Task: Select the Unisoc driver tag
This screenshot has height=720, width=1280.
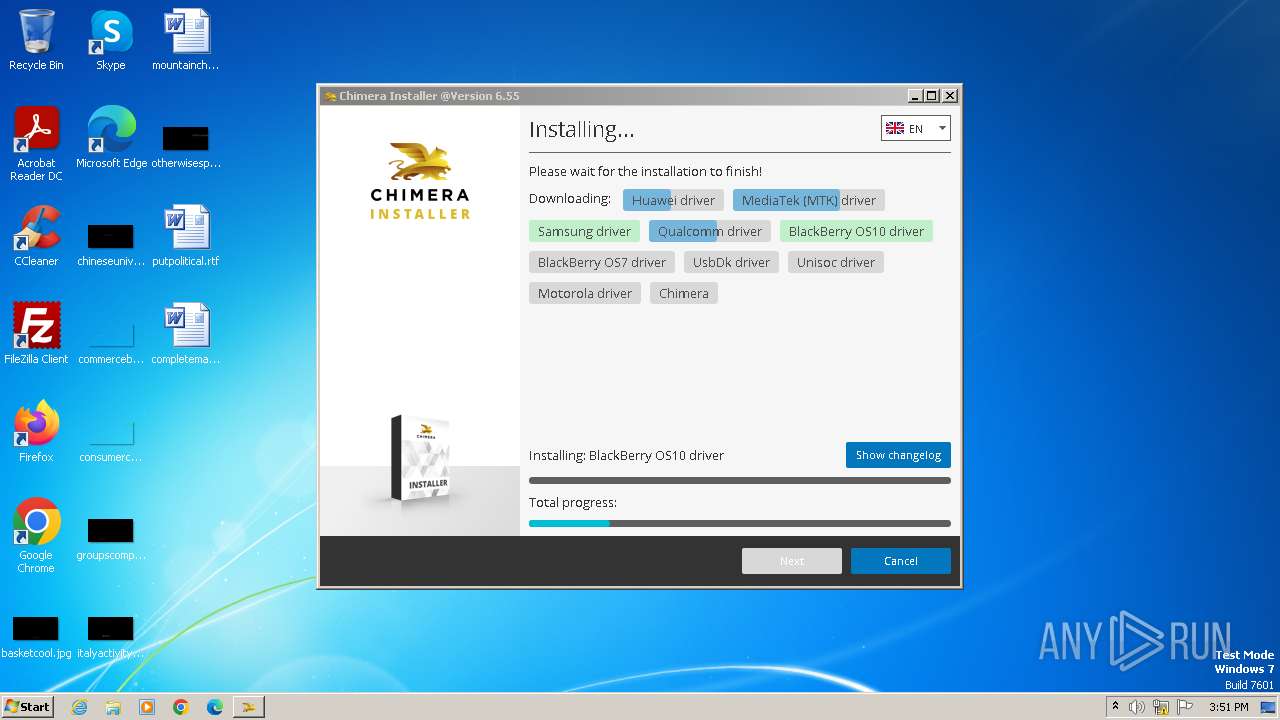Action: tap(836, 262)
